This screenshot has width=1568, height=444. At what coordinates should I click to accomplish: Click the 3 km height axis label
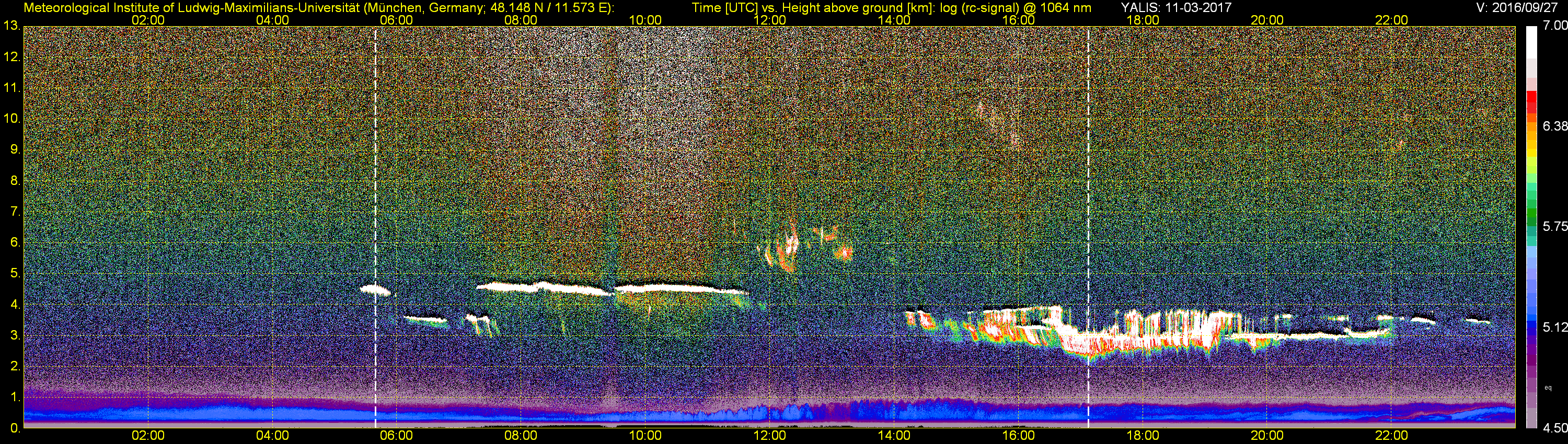[x=15, y=336]
